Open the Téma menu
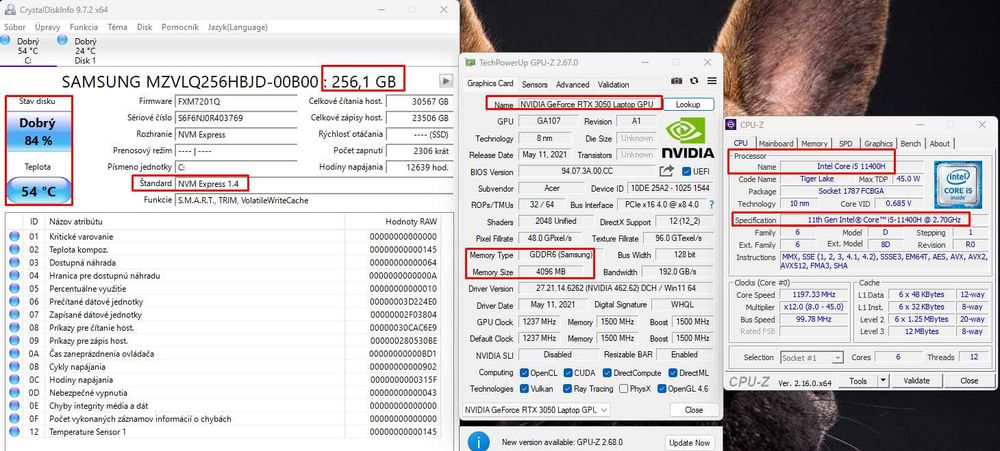Viewport: 1000px width, 451px height. point(117,27)
